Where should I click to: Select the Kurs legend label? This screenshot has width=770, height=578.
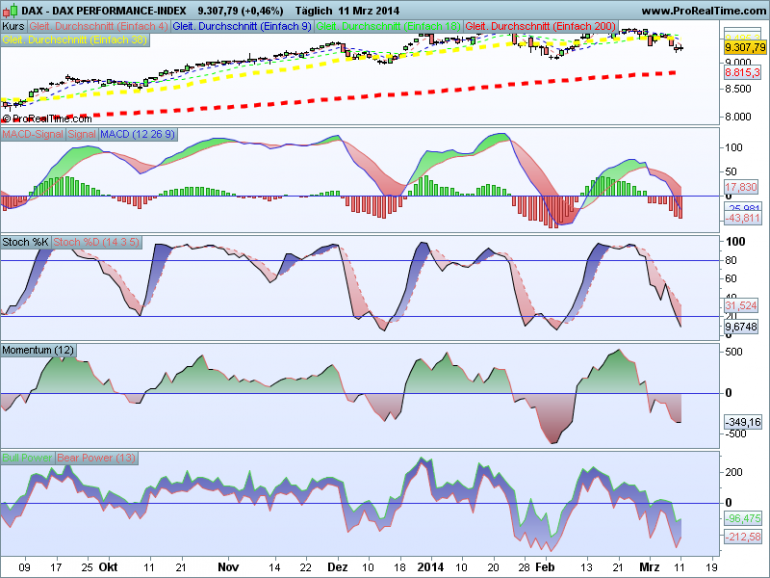point(13,27)
